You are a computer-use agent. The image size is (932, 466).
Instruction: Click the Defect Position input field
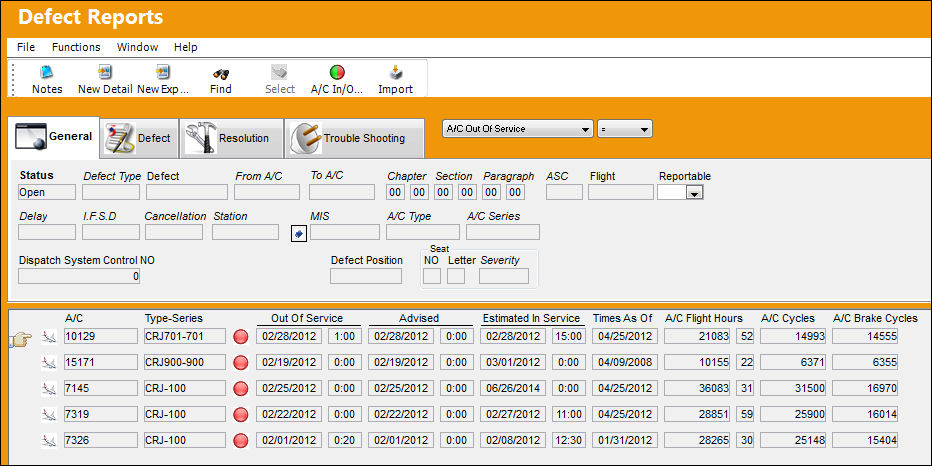point(366,276)
